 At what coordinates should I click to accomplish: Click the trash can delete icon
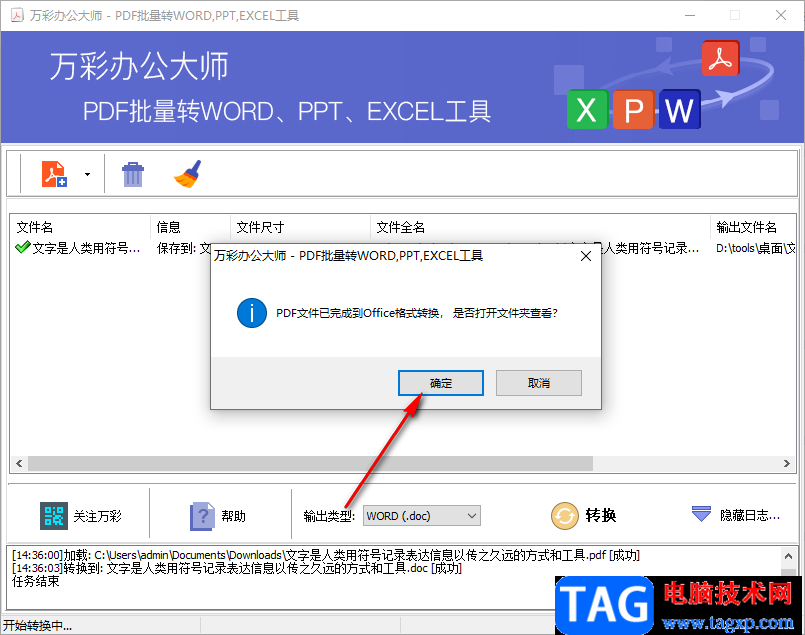pos(133,175)
